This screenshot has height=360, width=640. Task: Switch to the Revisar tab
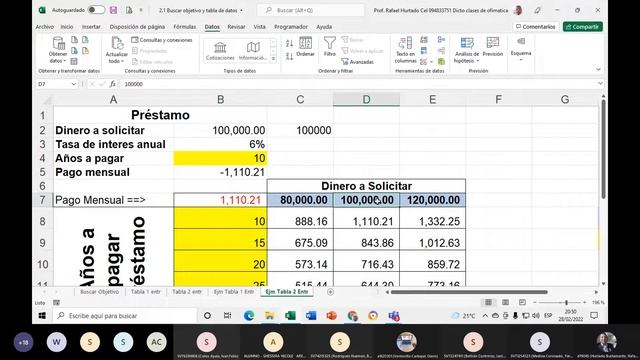236,27
